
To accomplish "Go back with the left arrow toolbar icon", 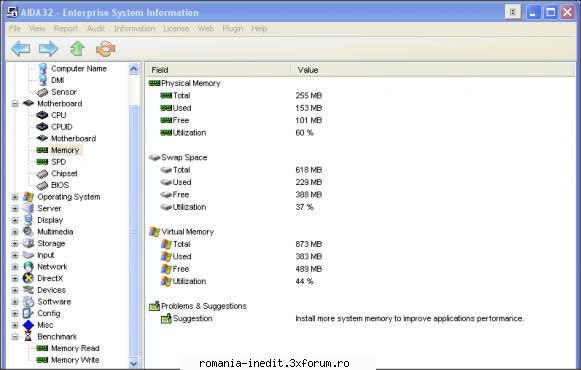I will pyautogui.click(x=20, y=49).
